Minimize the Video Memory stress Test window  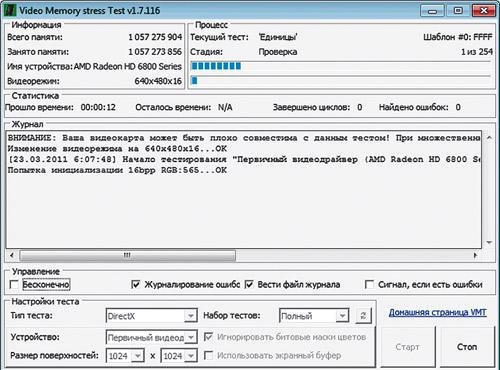432,11
